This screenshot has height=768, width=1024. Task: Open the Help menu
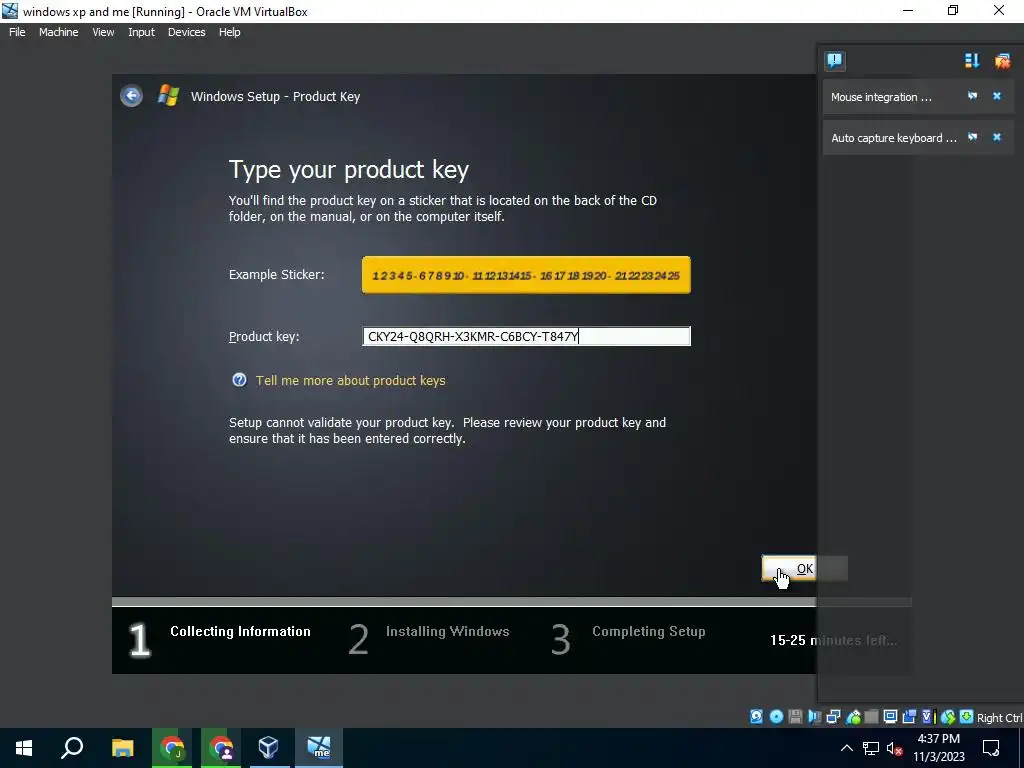tap(229, 32)
